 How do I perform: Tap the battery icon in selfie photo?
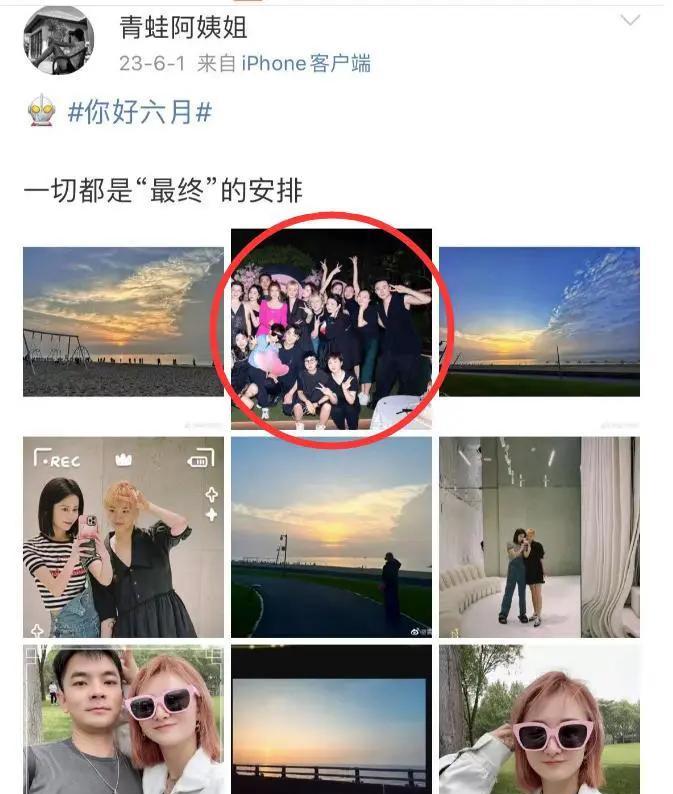[x=201, y=458]
